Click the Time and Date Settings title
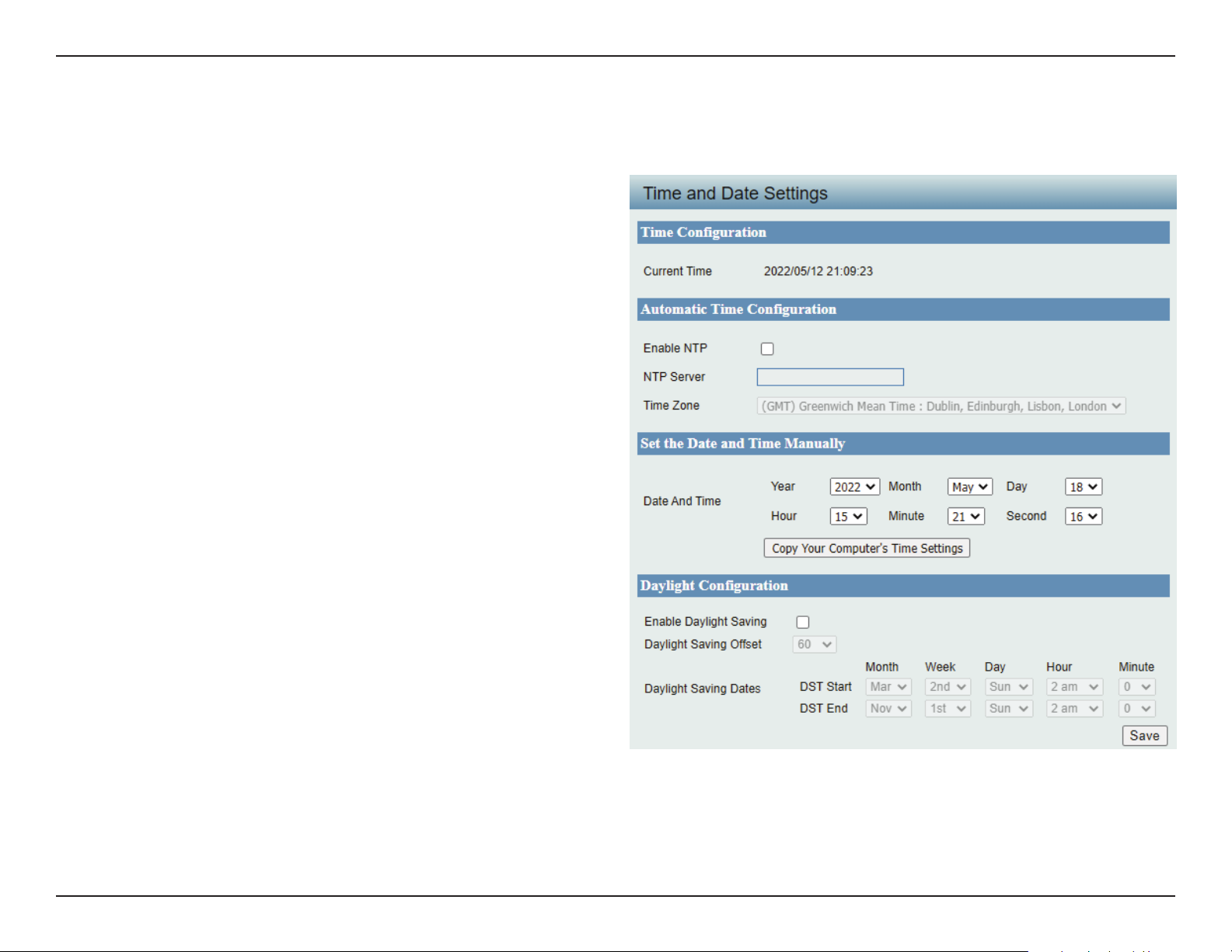This screenshot has width=1232, height=952. pyautogui.click(x=735, y=194)
